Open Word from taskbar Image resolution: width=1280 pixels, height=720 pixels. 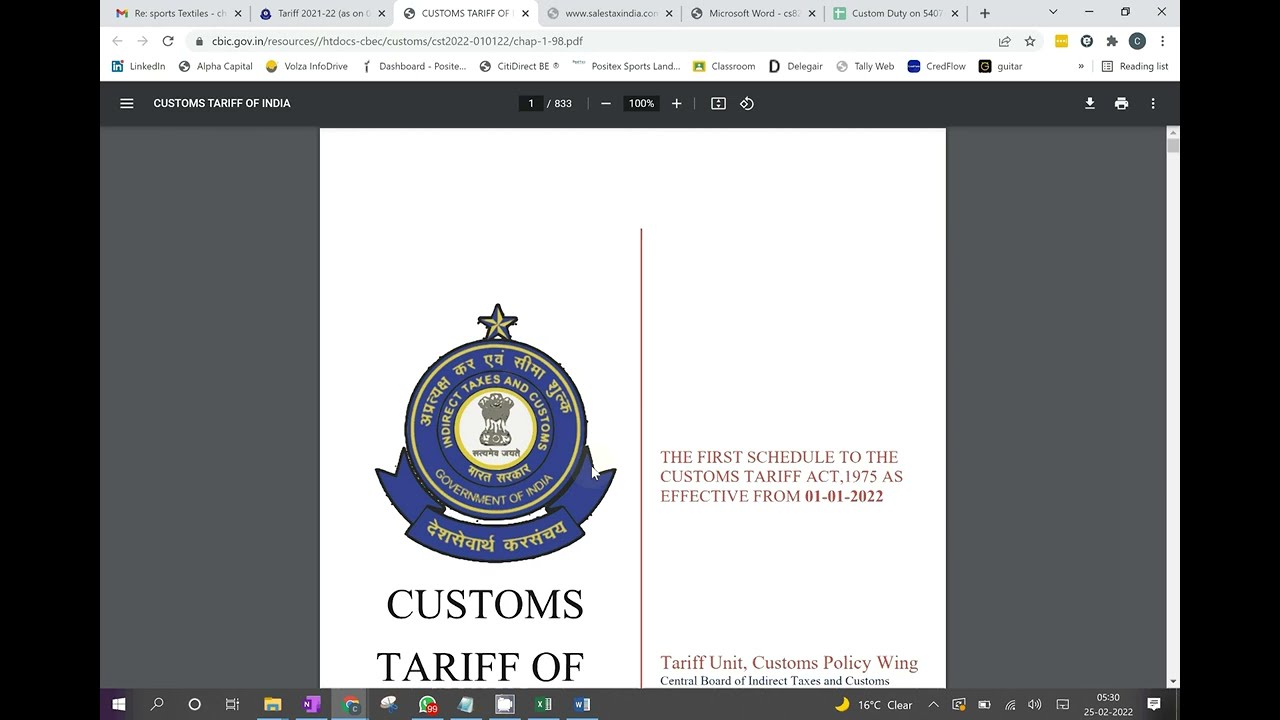coord(582,704)
